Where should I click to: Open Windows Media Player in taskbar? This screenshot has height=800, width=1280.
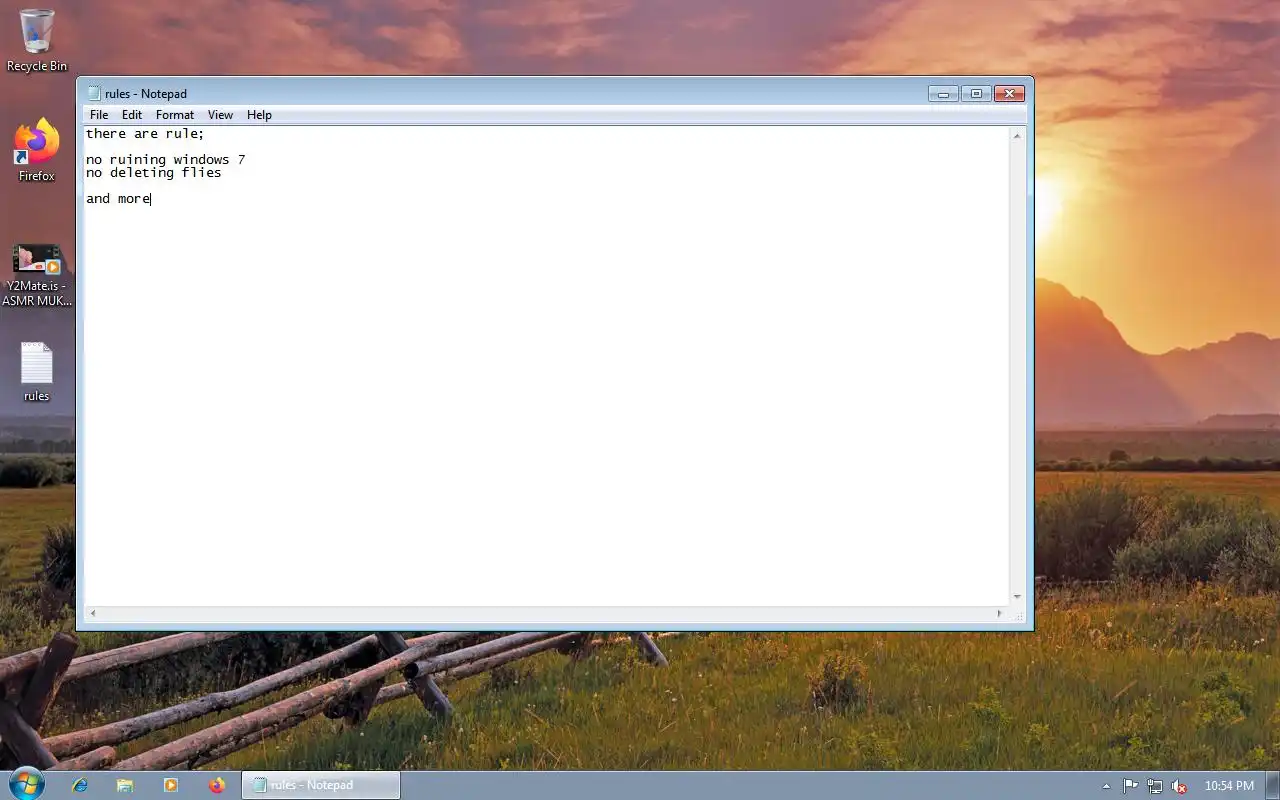(x=171, y=786)
